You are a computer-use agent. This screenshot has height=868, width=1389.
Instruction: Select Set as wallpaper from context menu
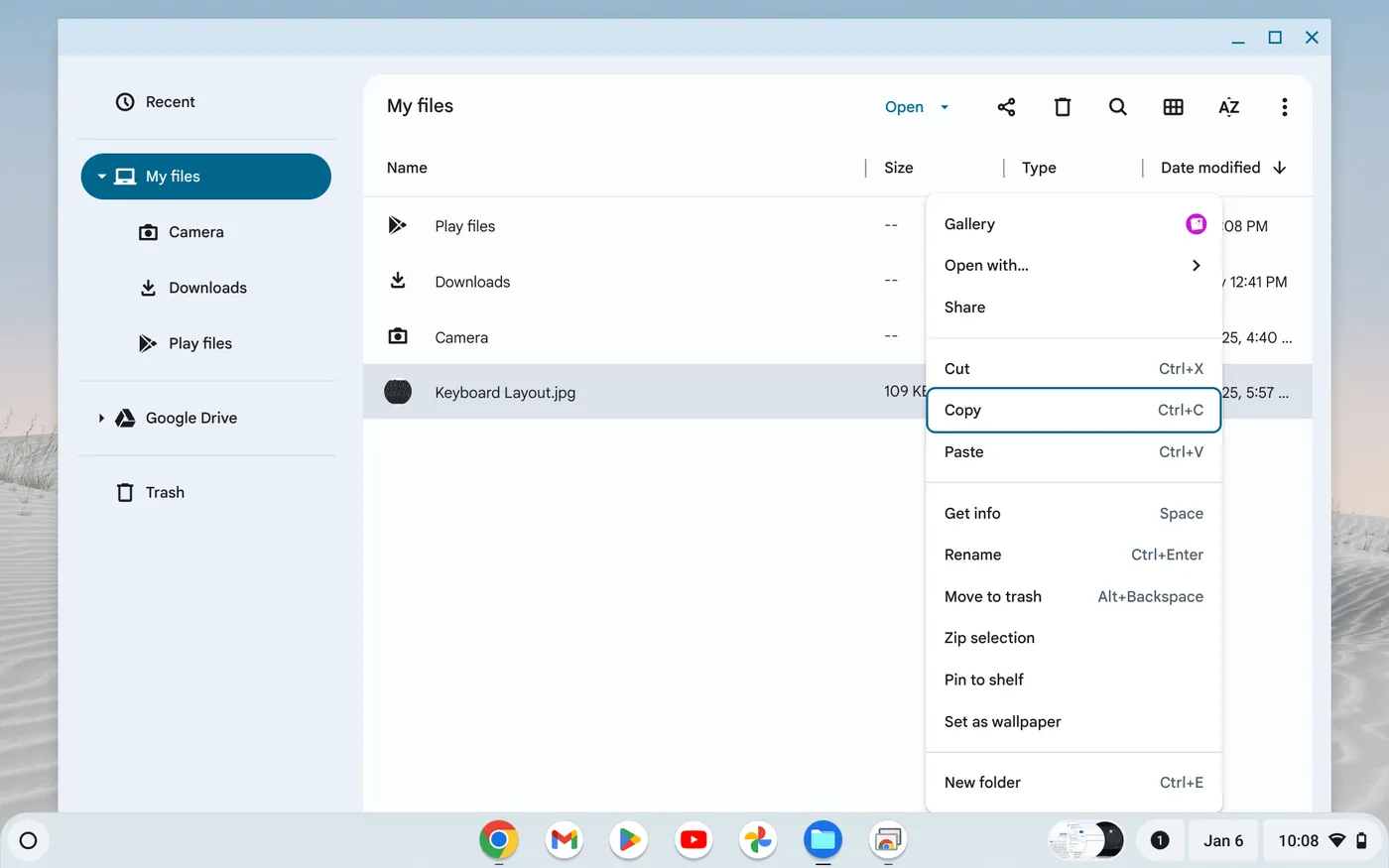click(x=1074, y=722)
